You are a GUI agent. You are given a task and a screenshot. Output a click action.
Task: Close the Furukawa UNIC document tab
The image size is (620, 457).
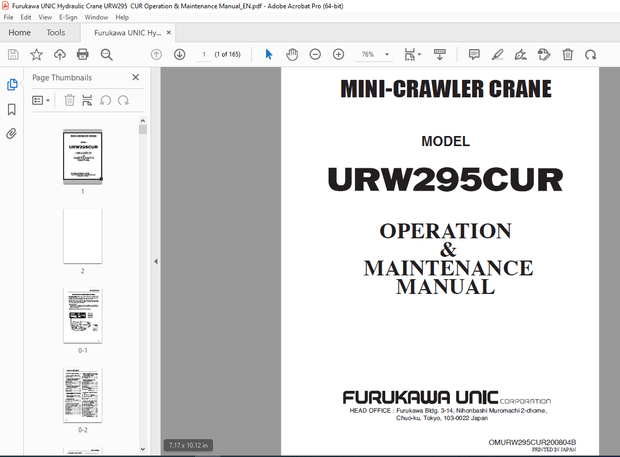(x=169, y=32)
